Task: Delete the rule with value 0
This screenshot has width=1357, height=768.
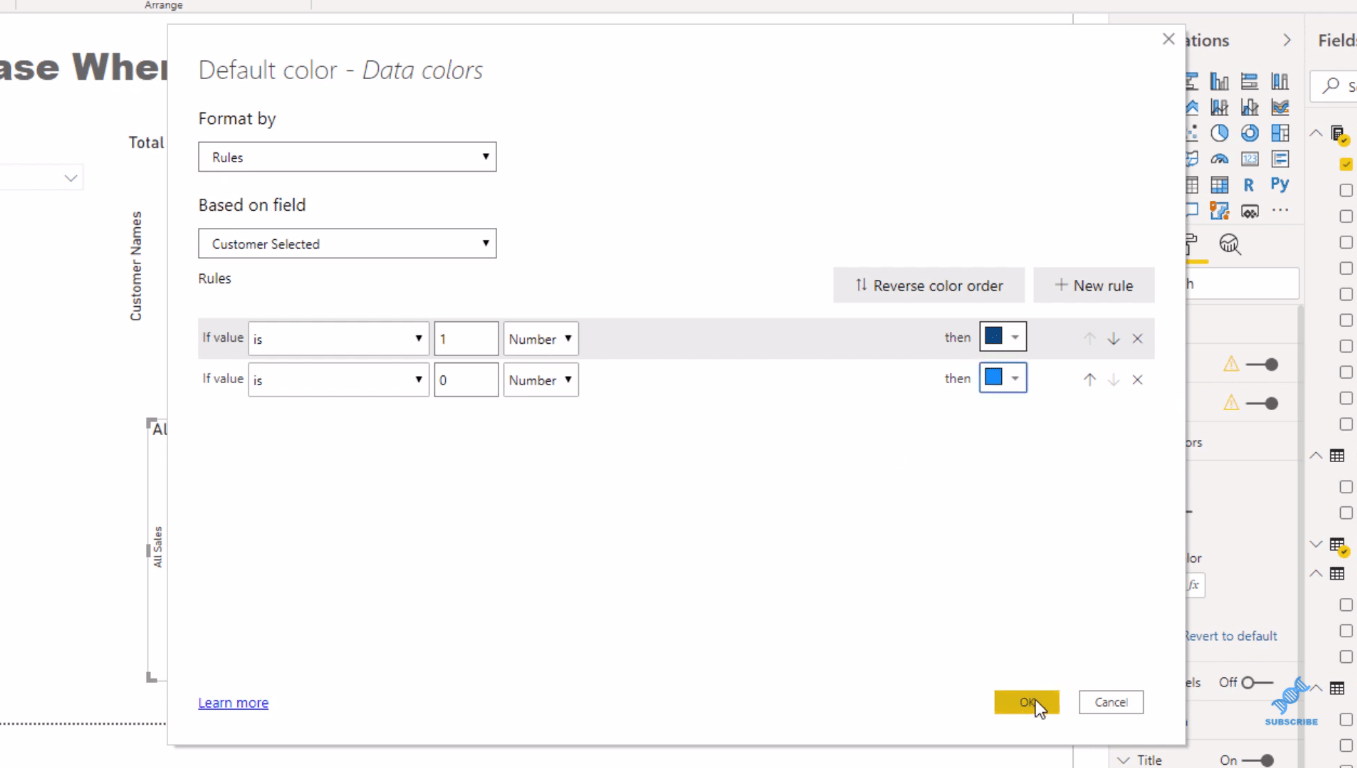Action: pyautogui.click(x=1137, y=380)
